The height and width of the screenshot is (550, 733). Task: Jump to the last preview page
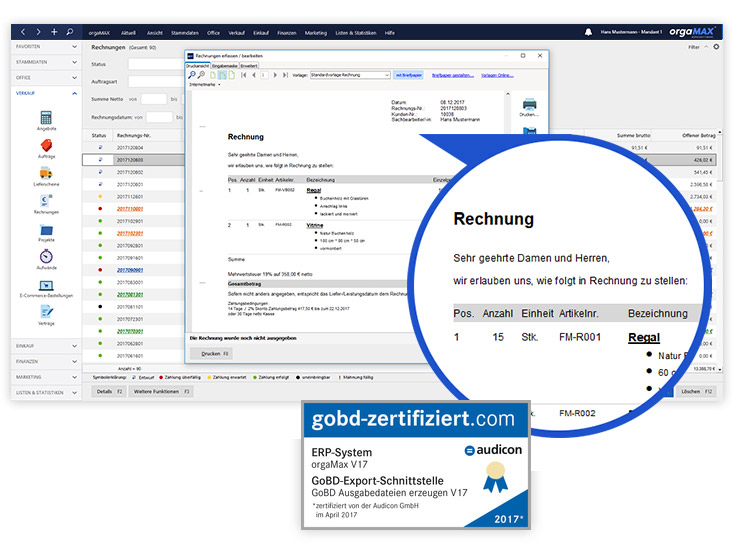click(285, 75)
